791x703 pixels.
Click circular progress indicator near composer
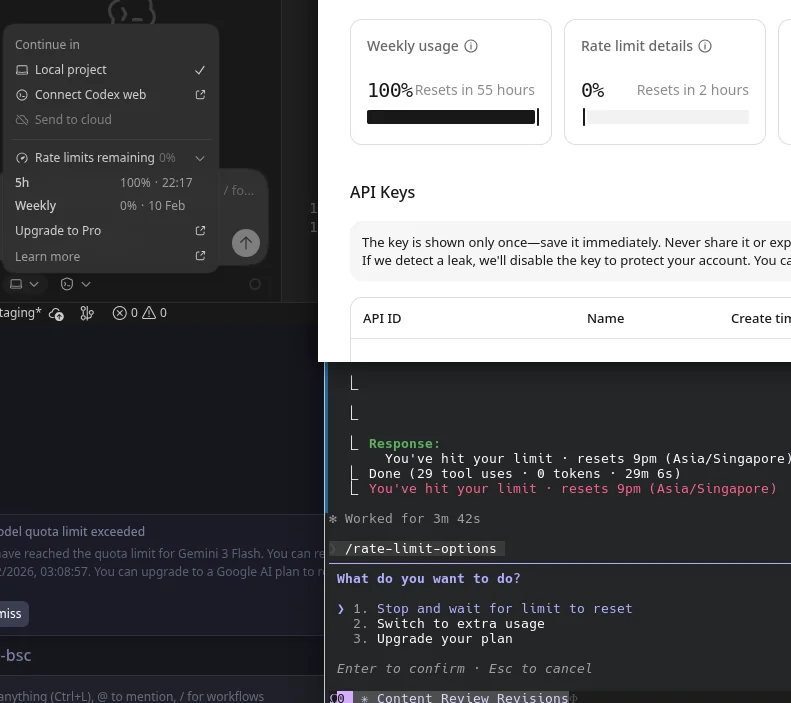(255, 284)
